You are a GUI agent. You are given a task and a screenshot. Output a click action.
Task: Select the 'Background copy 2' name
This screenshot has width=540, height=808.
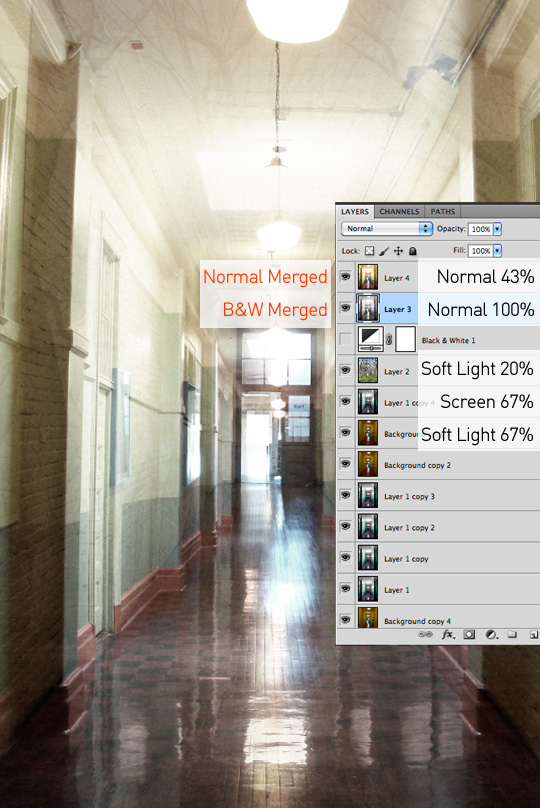click(x=417, y=465)
